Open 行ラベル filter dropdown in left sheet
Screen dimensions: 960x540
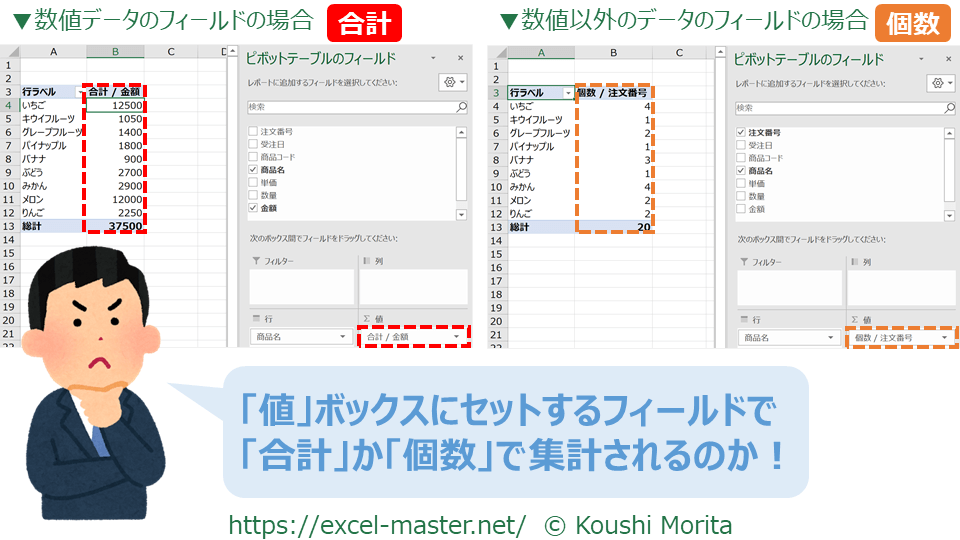(78, 93)
